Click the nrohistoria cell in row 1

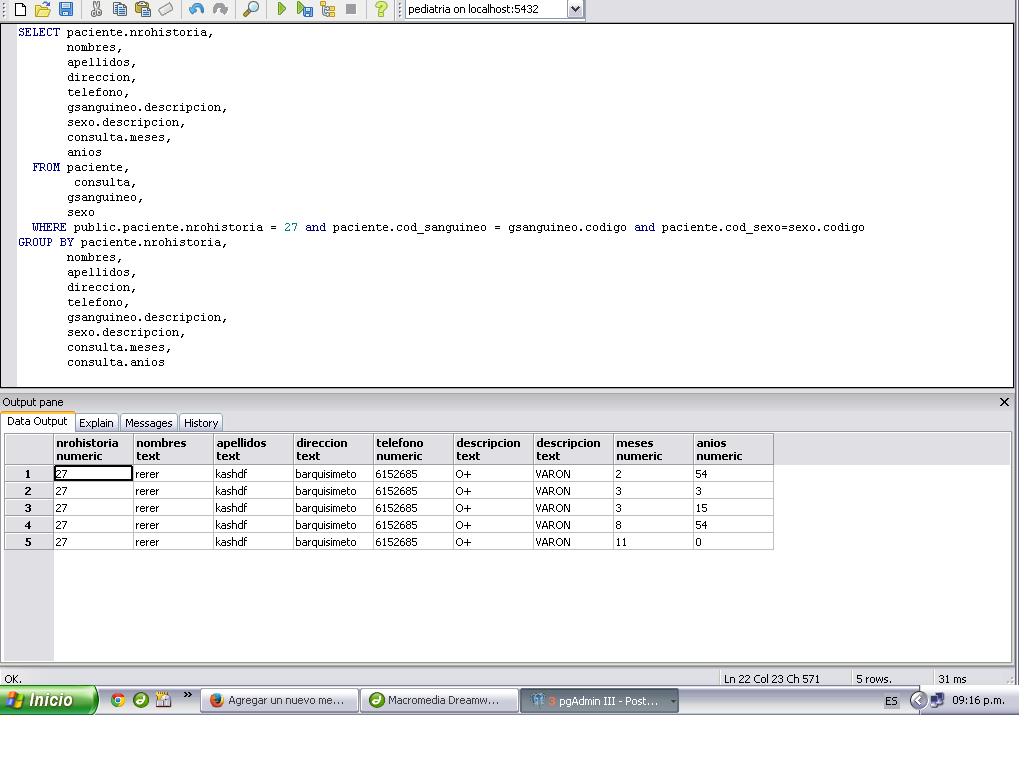coord(93,474)
